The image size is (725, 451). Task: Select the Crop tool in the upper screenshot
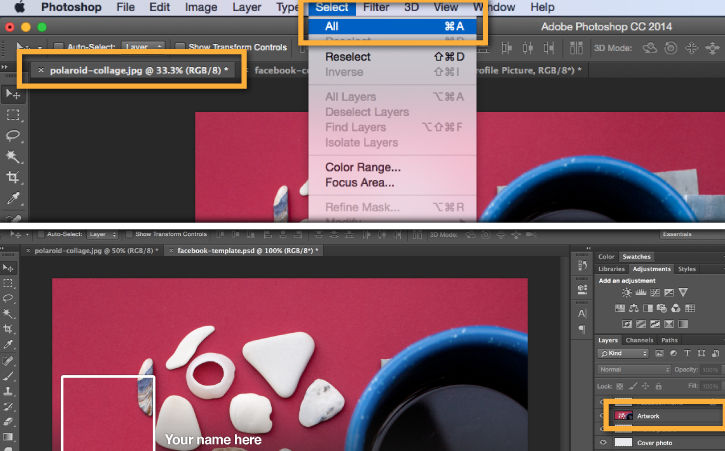point(12,177)
